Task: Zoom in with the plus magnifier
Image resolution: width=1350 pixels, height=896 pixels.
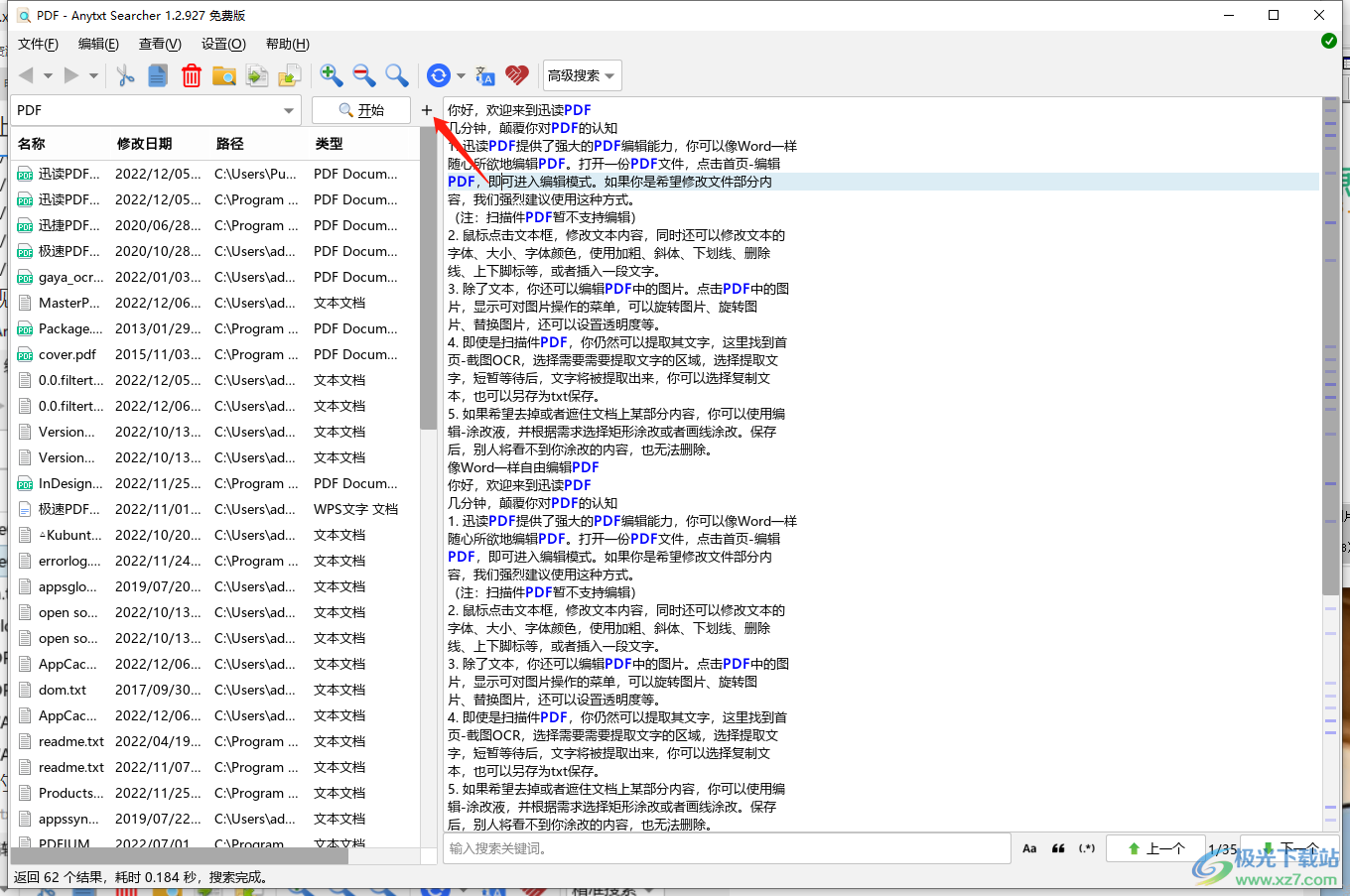Action: pos(332,75)
